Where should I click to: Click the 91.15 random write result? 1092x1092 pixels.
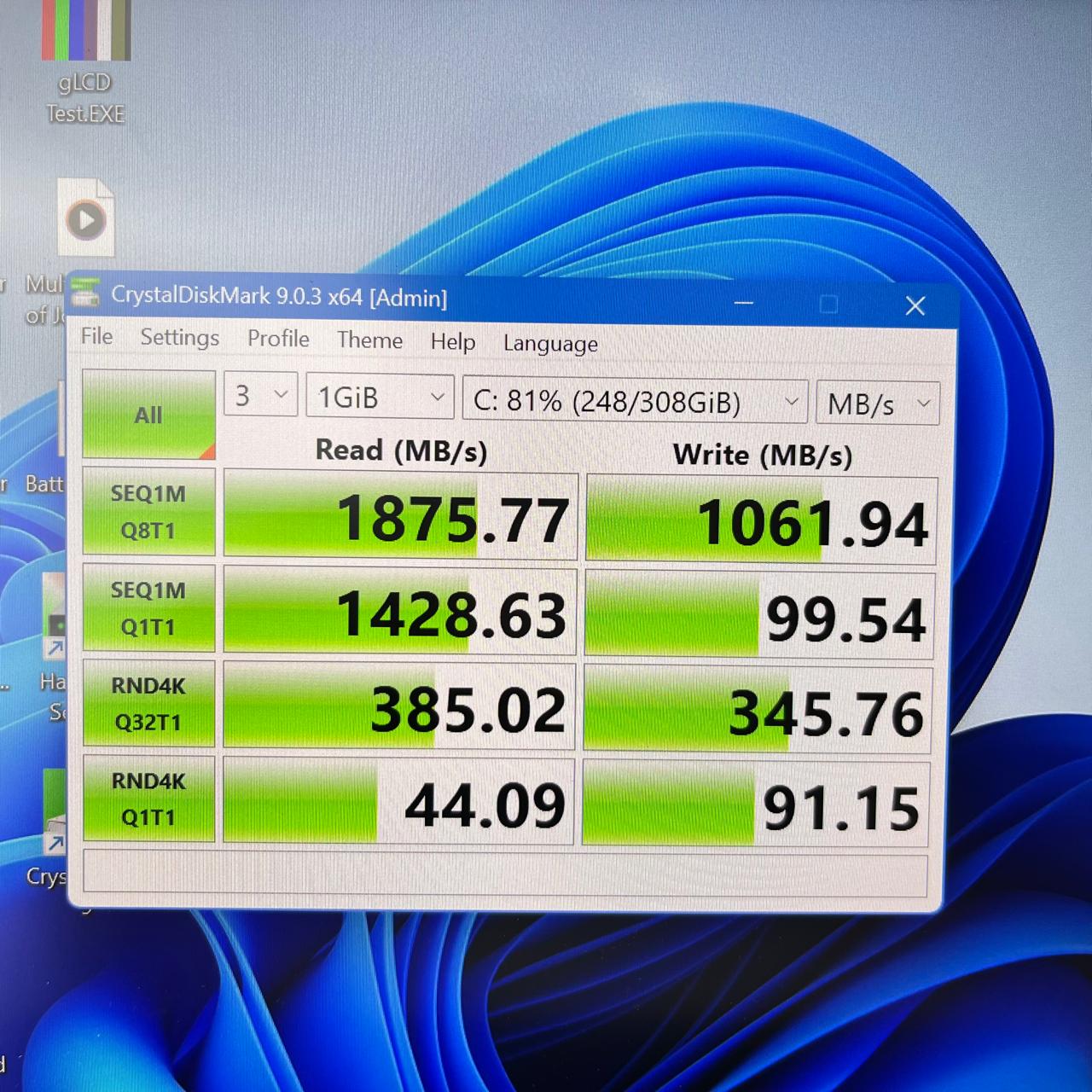pyautogui.click(x=756, y=805)
